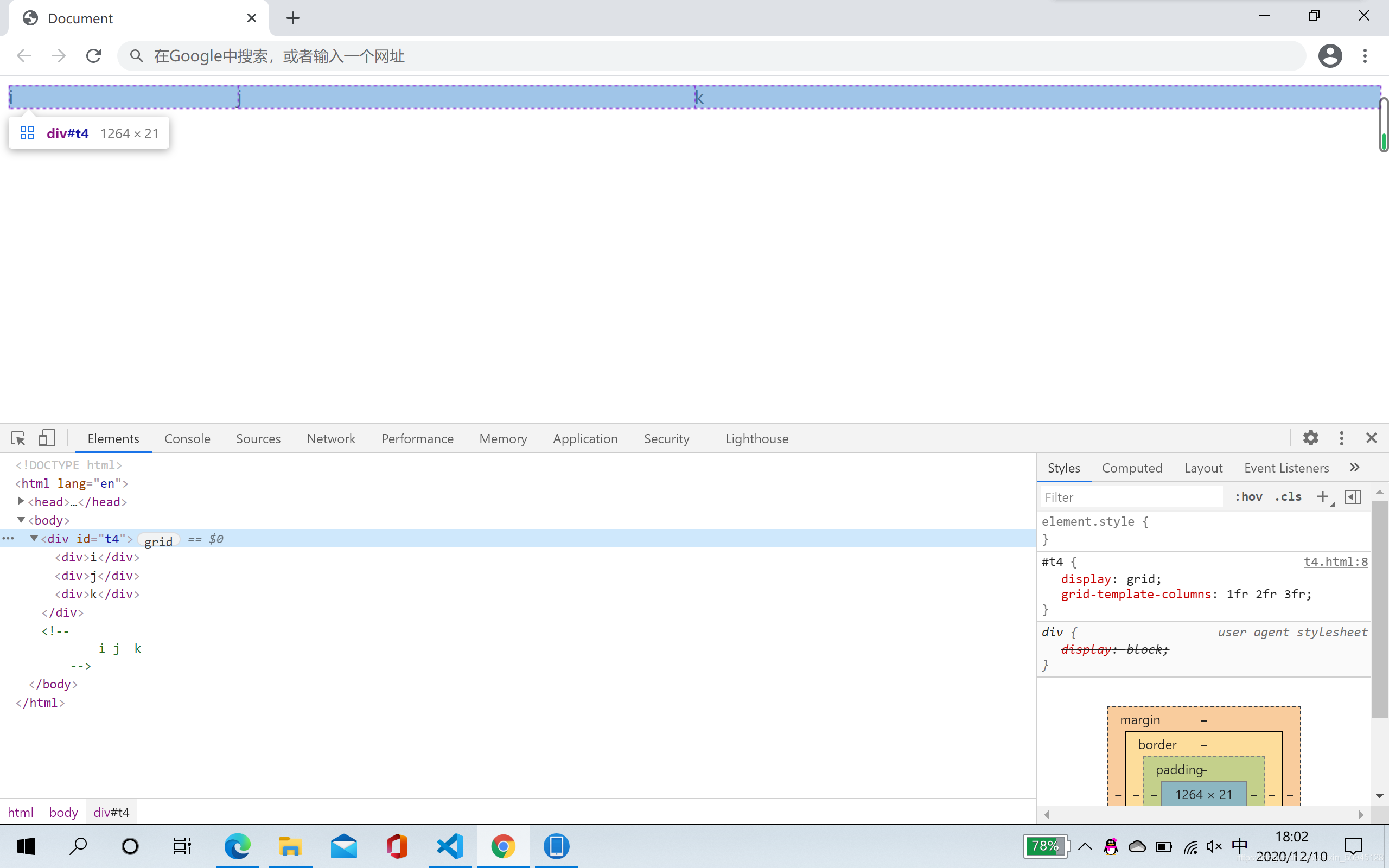This screenshot has height=868, width=1389.
Task: Toggle the :hov element state panel
Action: (1248, 496)
